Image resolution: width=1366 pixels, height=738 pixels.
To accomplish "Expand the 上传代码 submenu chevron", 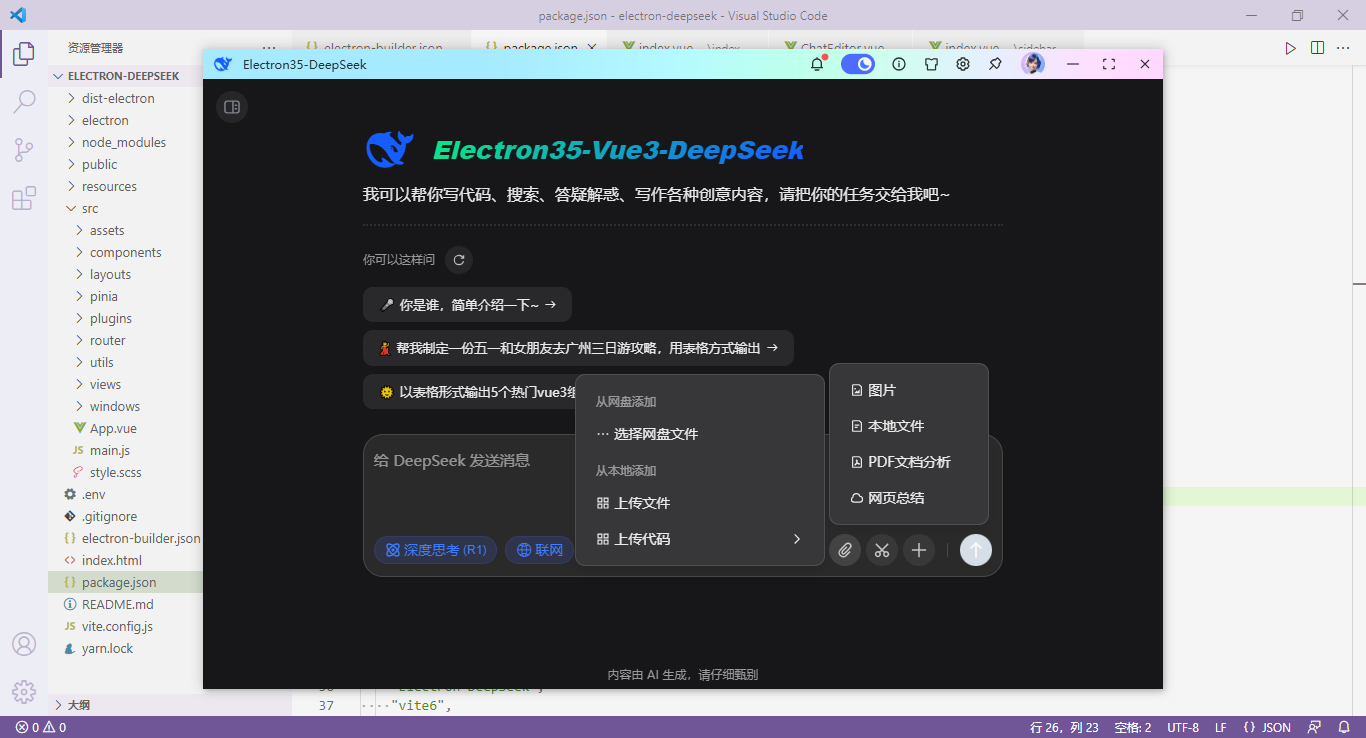I will click(797, 538).
